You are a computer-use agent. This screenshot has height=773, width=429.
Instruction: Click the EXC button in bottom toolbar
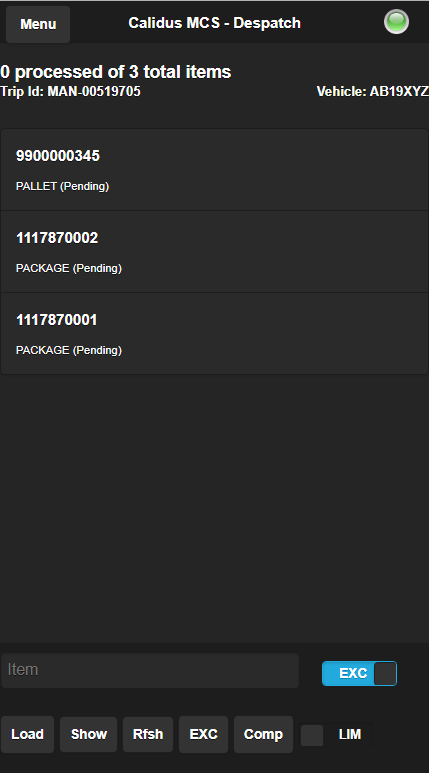tap(204, 735)
